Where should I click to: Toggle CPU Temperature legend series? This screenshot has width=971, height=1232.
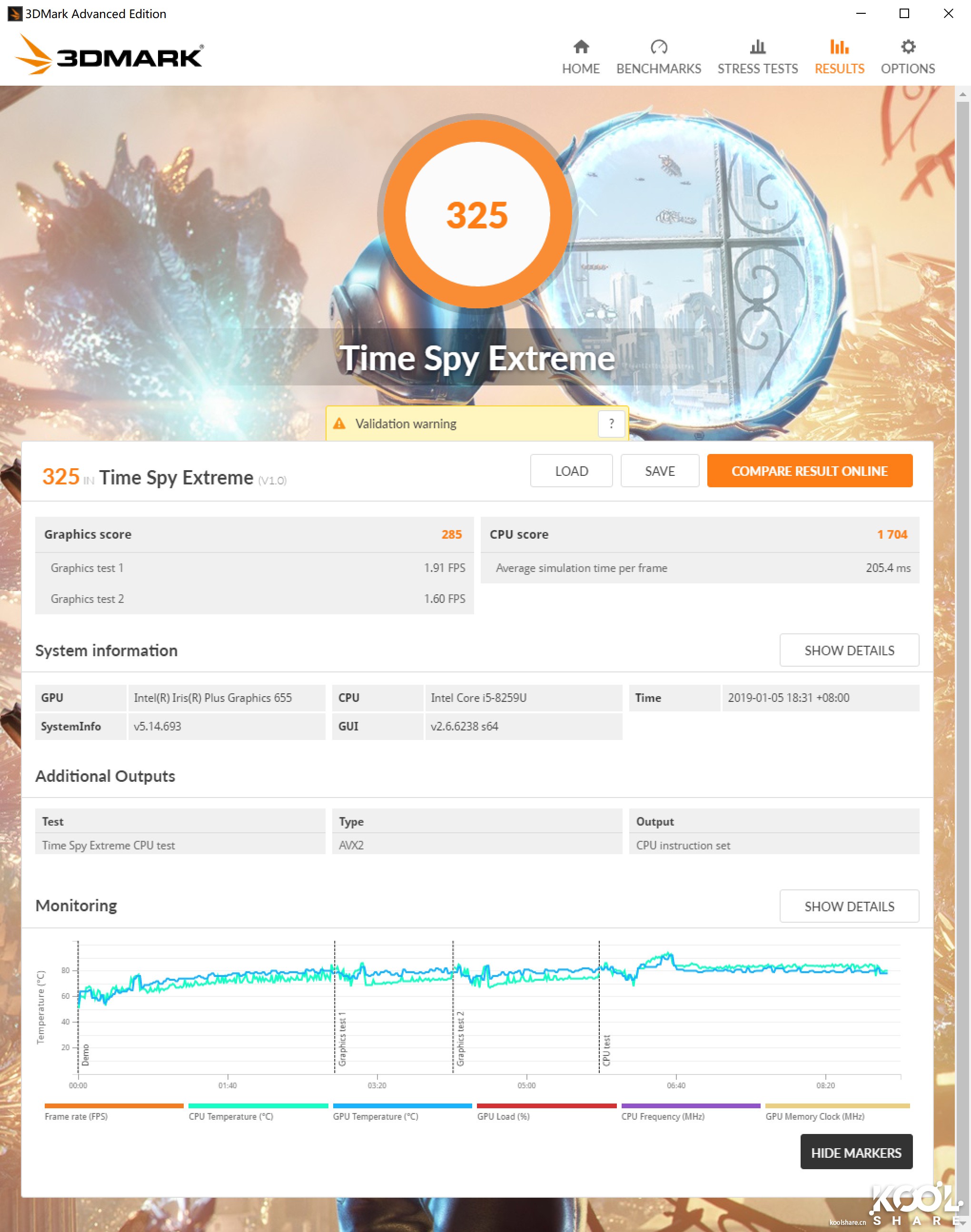231,1116
